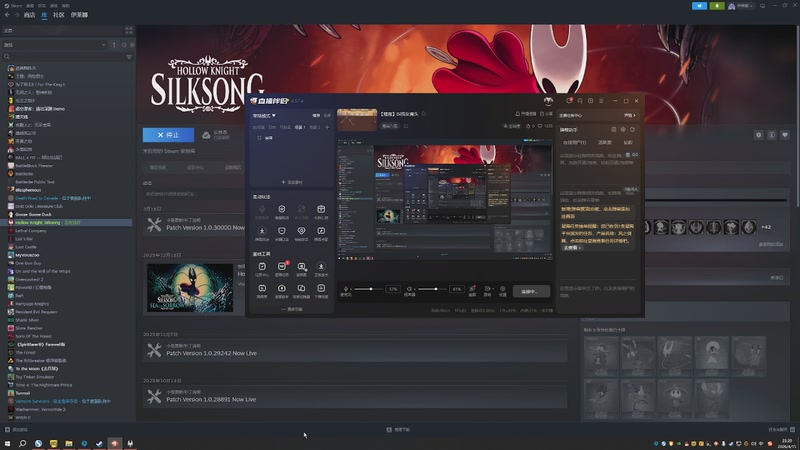Click the edit icon next to the stream title
Screen dimensions: 800x450
(424, 114)
